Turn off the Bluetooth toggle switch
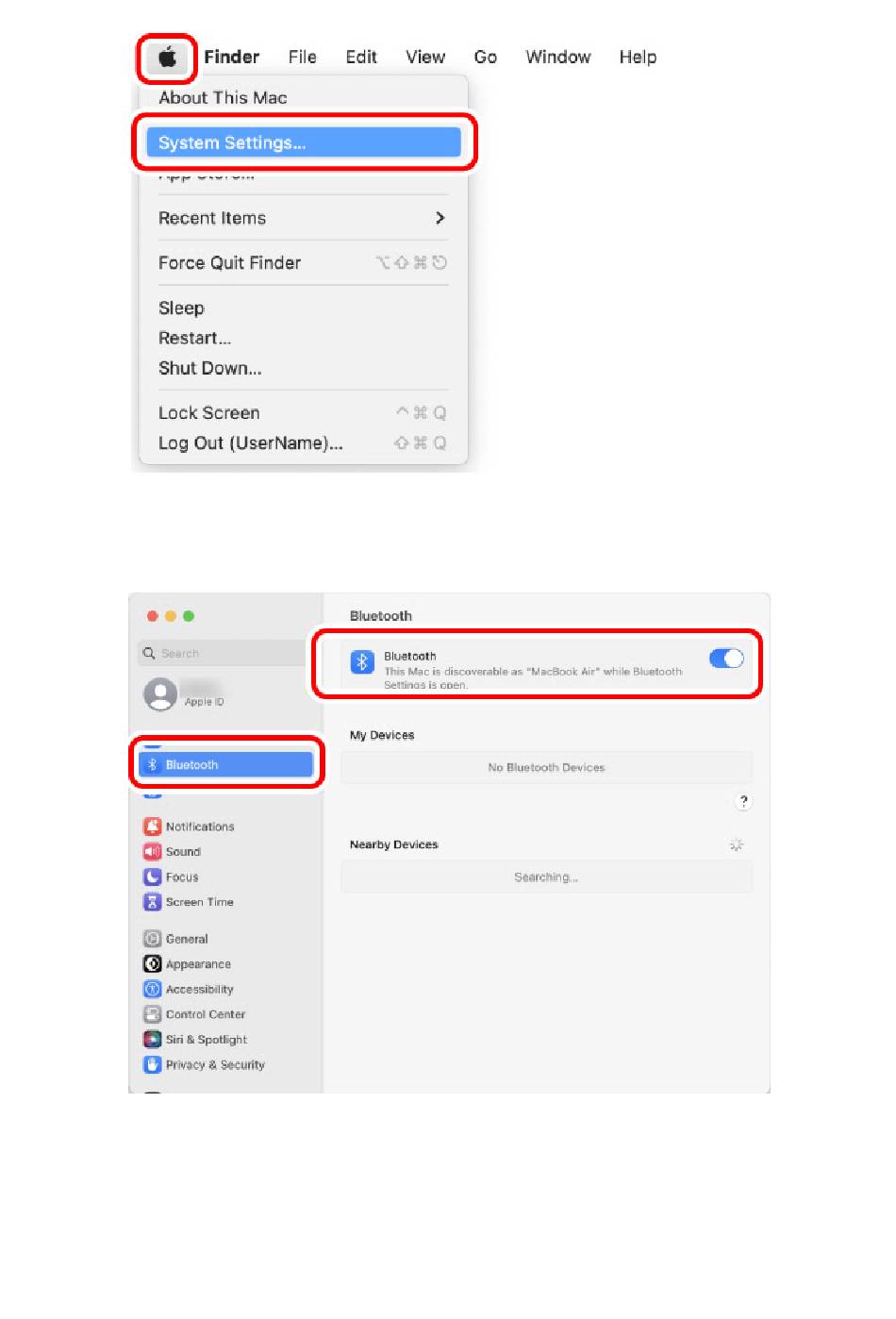 [726, 659]
